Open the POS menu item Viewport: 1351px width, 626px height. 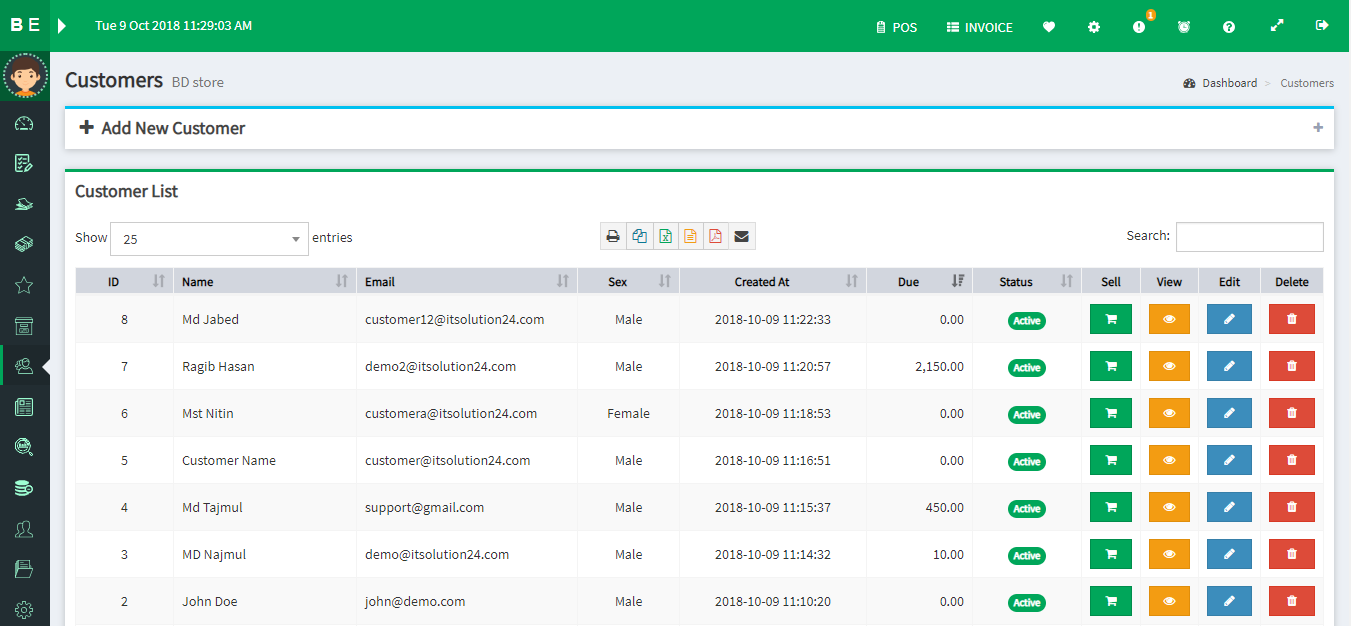pyautogui.click(x=896, y=27)
